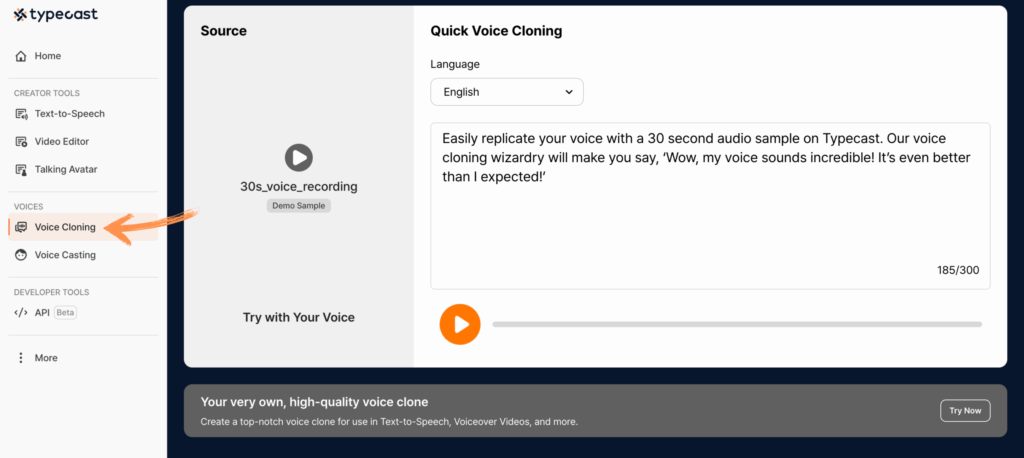1024x458 pixels.
Task: Select the Text-to-Speech menu item
Action: click(69, 114)
